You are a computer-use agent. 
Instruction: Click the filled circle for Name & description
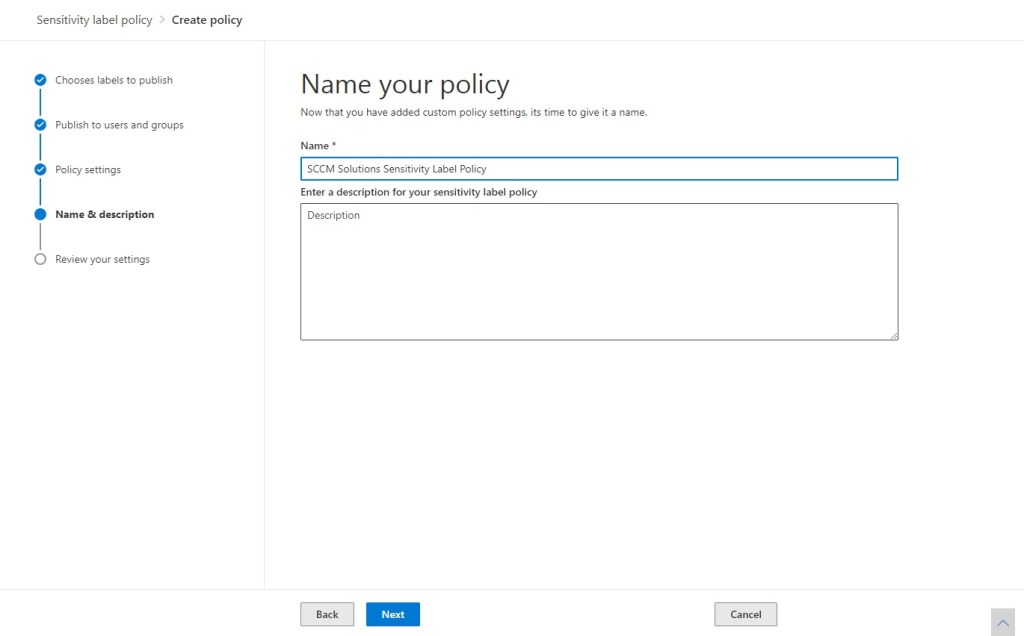(x=40, y=214)
